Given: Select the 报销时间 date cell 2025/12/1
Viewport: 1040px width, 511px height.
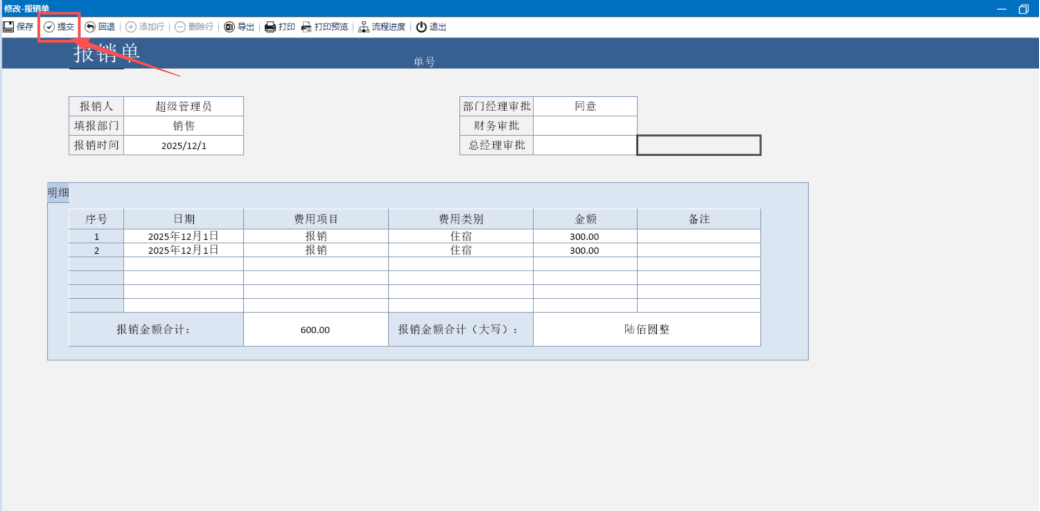Looking at the screenshot, I should (x=183, y=146).
